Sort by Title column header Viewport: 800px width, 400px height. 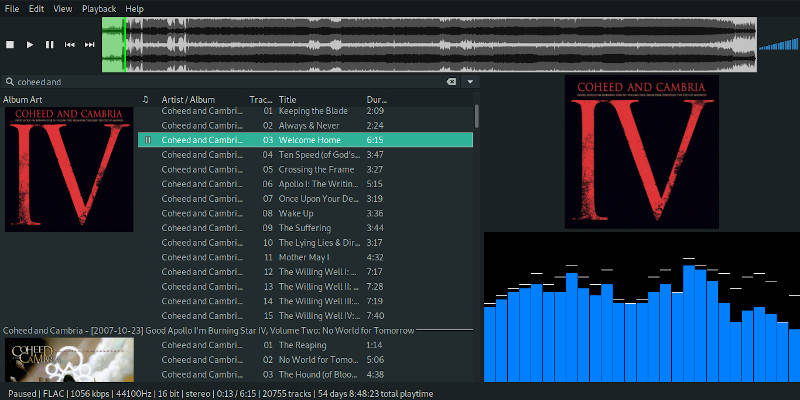coord(287,99)
